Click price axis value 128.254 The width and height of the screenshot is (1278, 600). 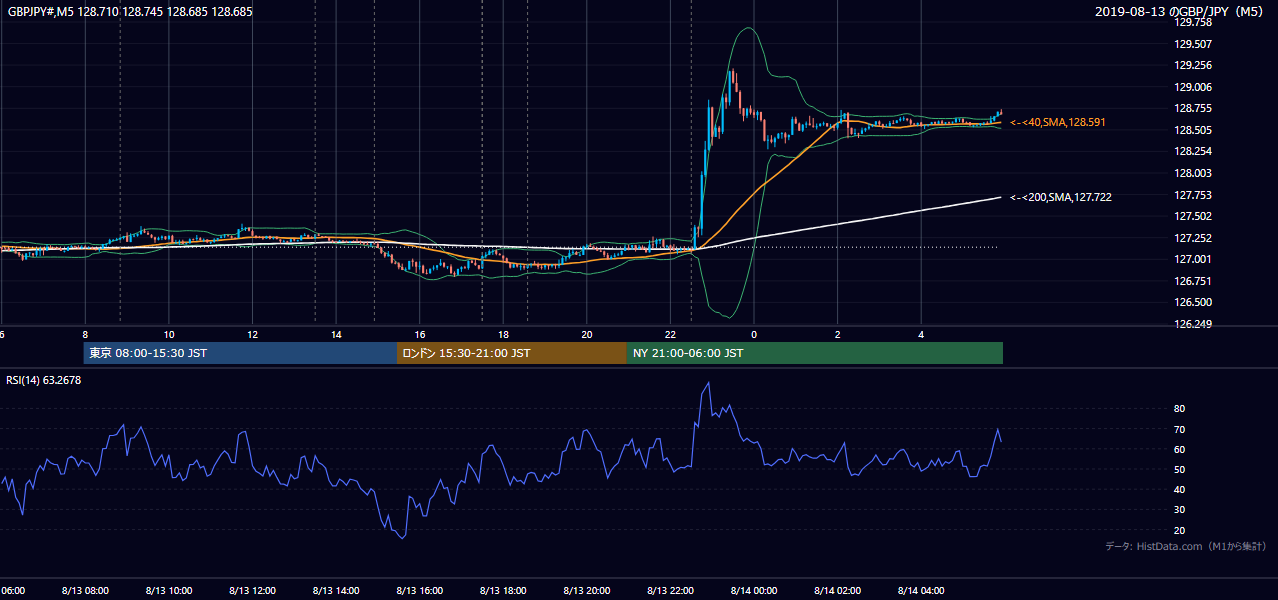click(x=1194, y=151)
